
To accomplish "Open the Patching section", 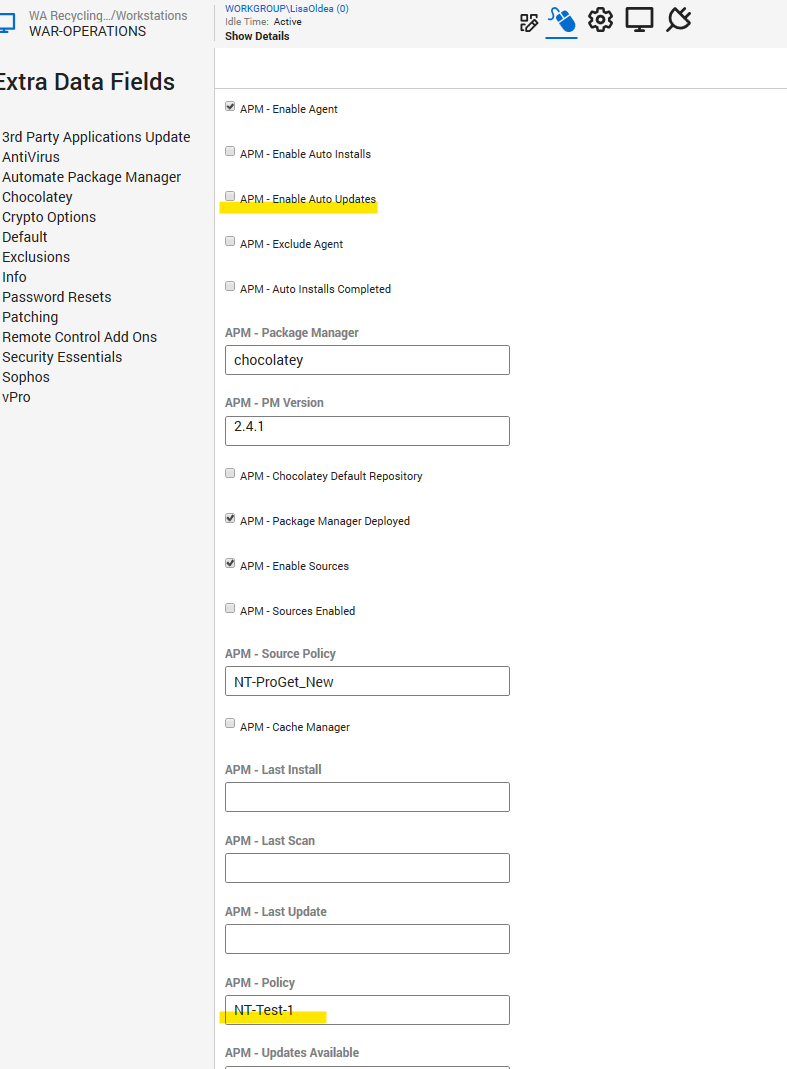I will (x=30, y=317).
